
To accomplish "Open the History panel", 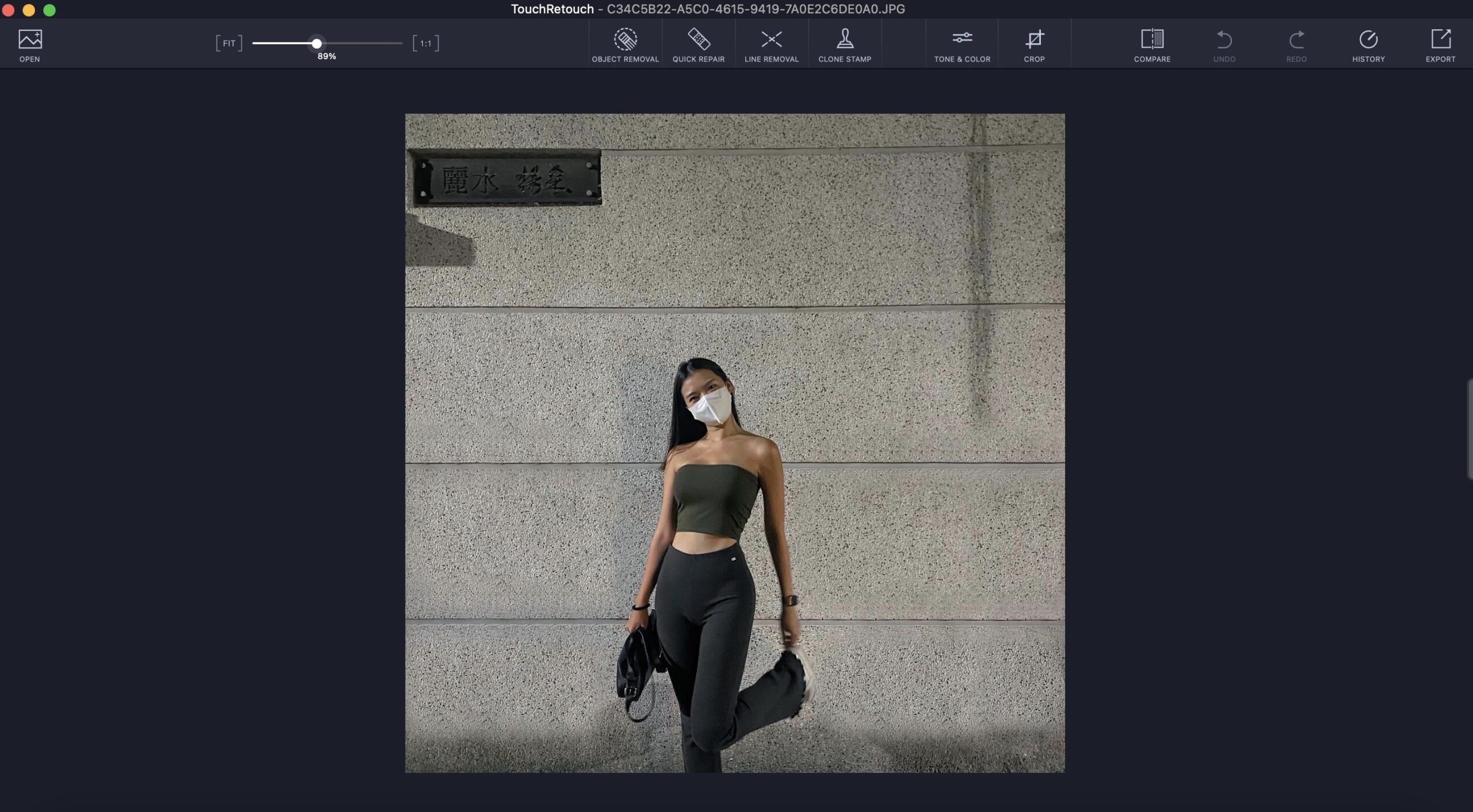I will [x=1368, y=45].
